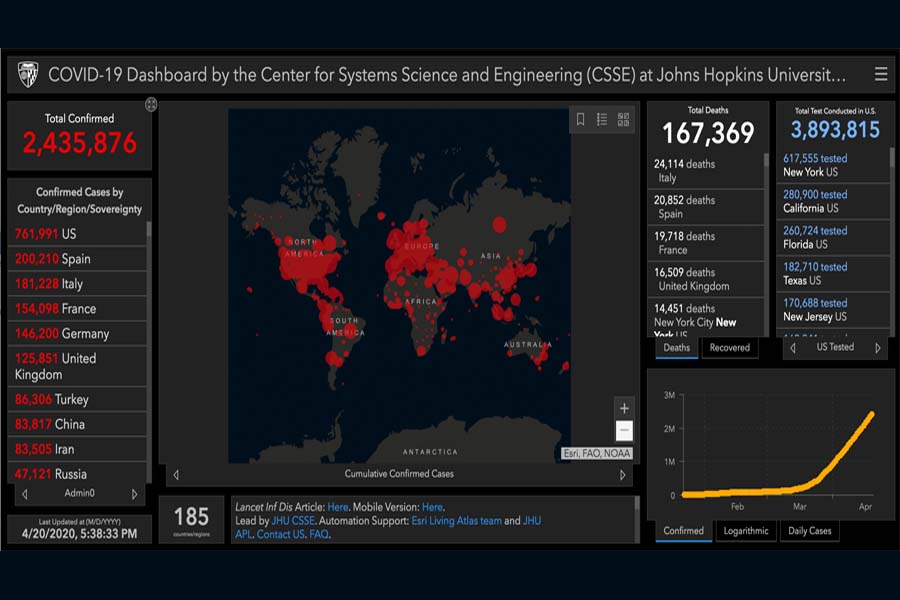The image size is (900, 600).
Task: Show the map legend list icon
Action: (602, 119)
